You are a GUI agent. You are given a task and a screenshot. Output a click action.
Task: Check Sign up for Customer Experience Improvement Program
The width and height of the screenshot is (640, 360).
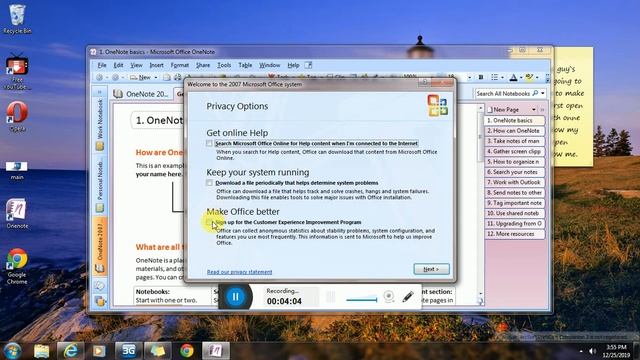tap(209, 222)
